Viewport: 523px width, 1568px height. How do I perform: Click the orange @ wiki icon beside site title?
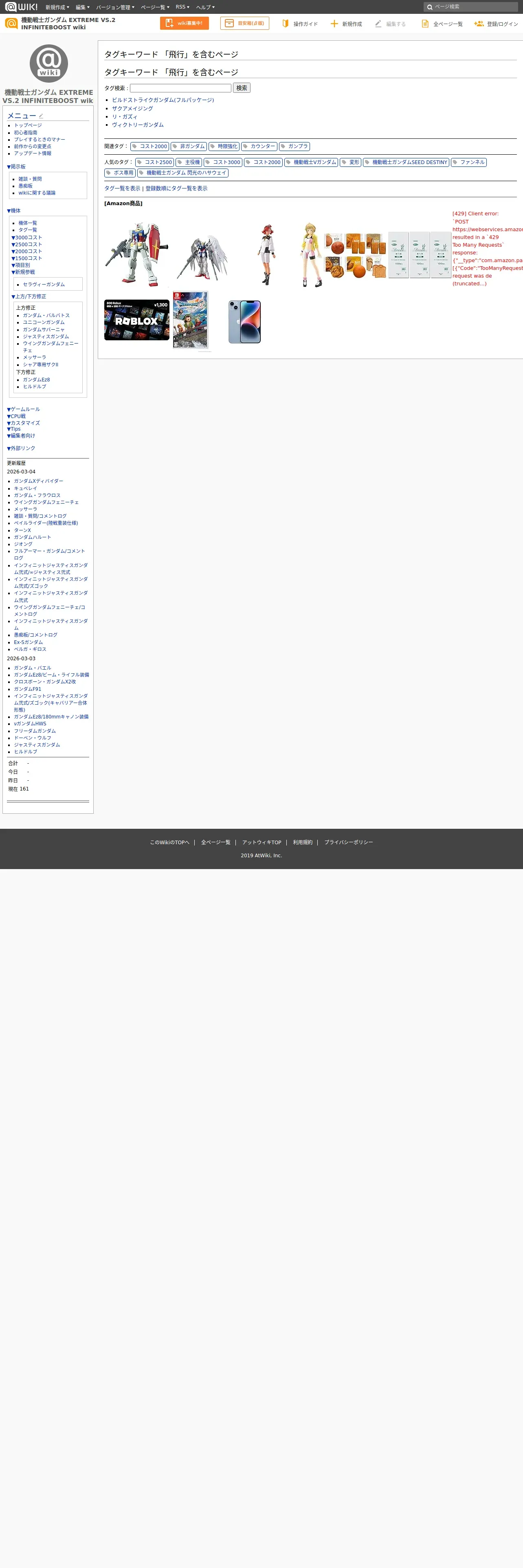pos(11,23)
